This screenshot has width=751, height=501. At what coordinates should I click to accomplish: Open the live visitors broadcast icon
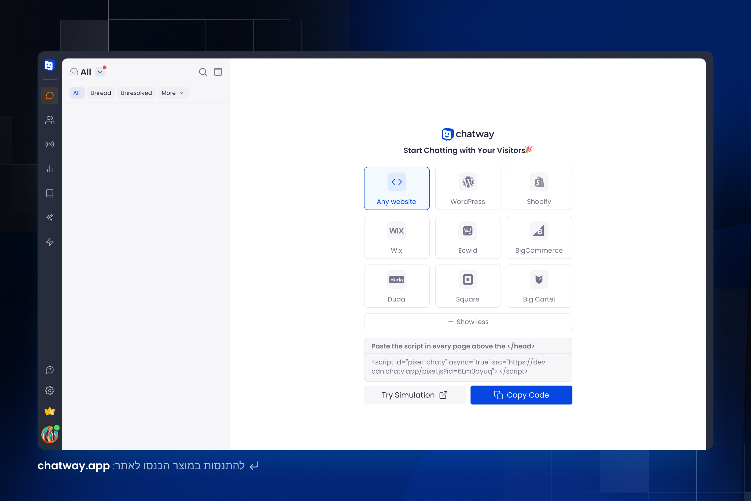pos(49,144)
